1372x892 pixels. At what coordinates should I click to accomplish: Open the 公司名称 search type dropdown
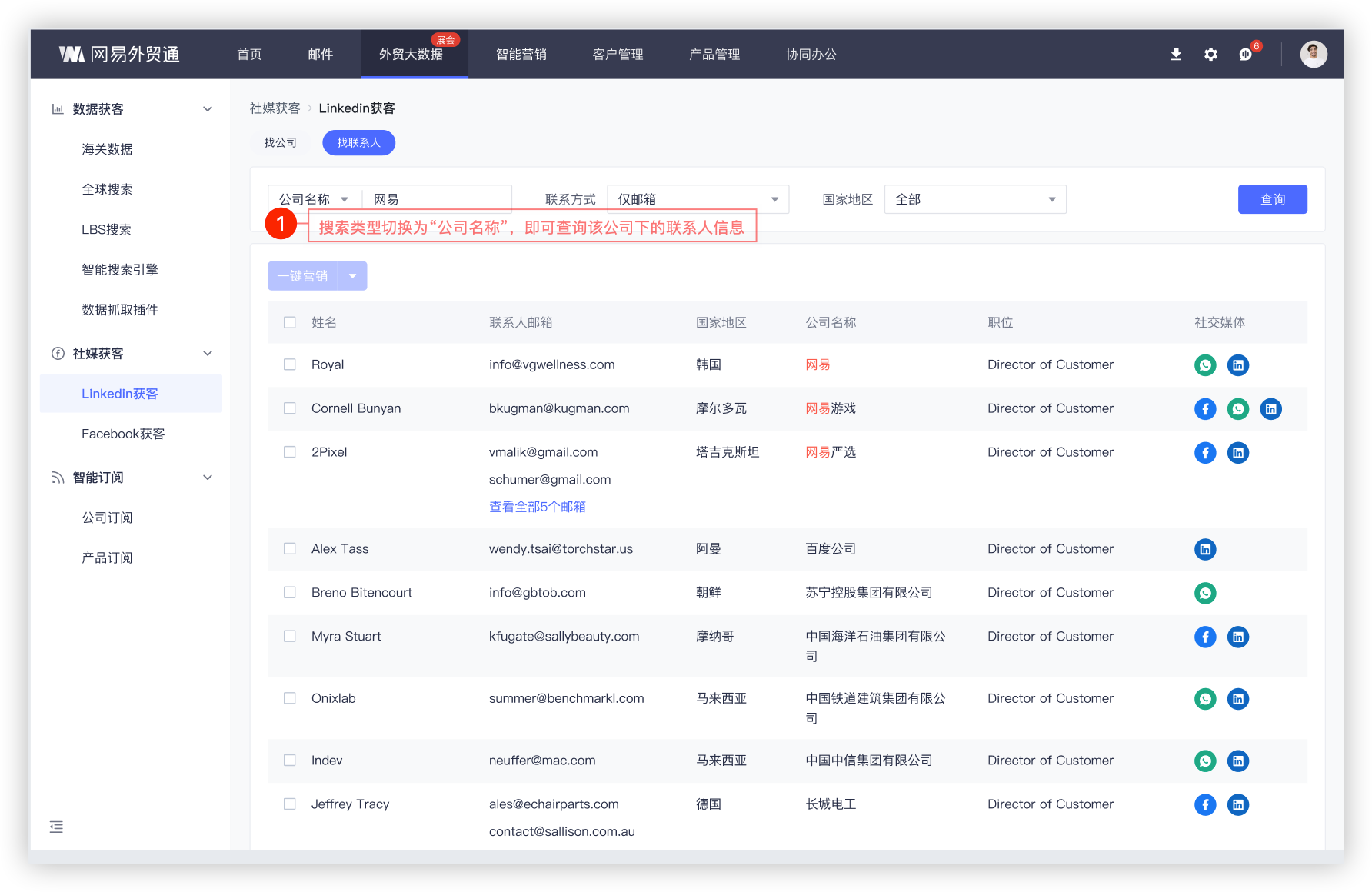tap(315, 199)
